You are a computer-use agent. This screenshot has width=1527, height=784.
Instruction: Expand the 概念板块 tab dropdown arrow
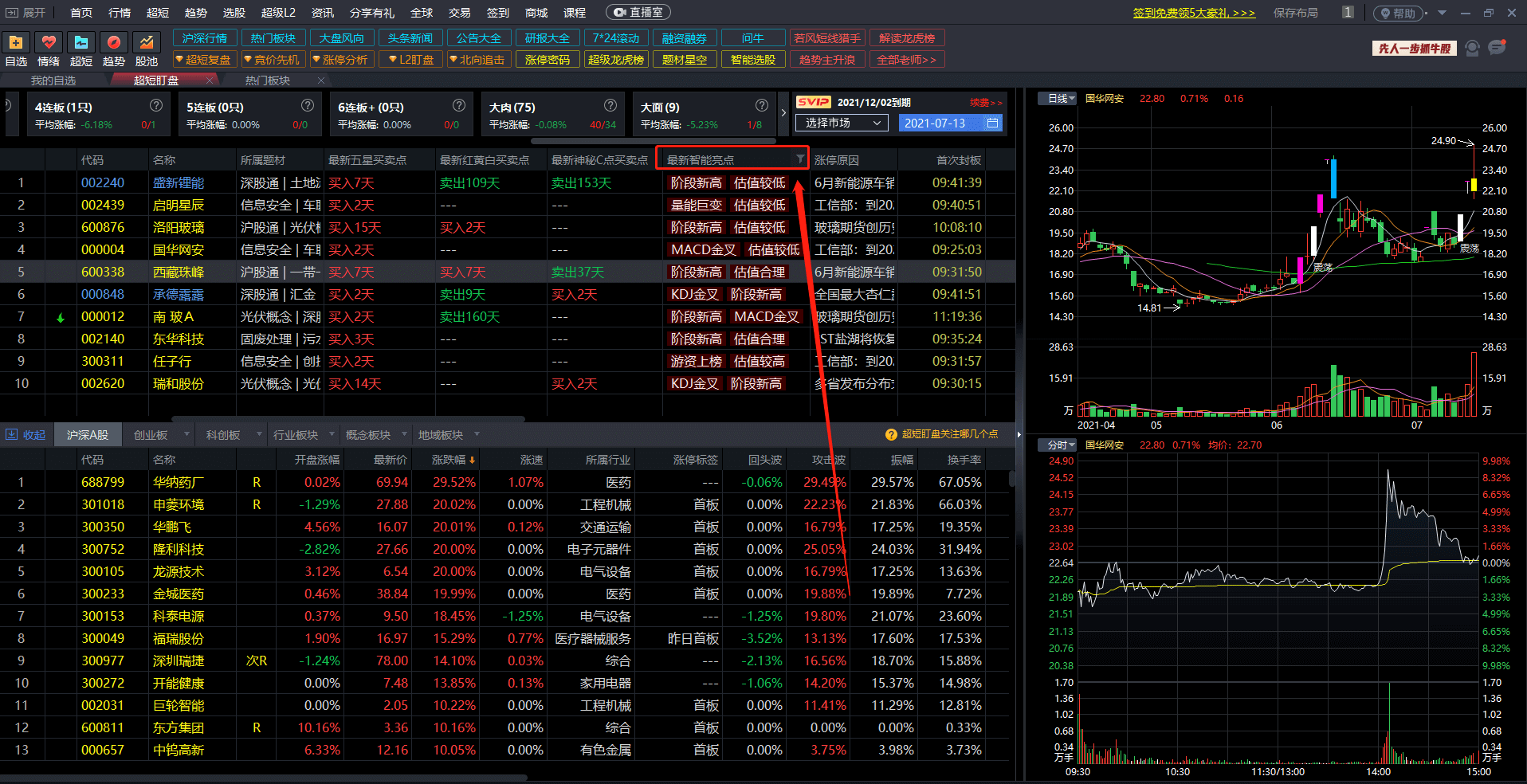[404, 434]
